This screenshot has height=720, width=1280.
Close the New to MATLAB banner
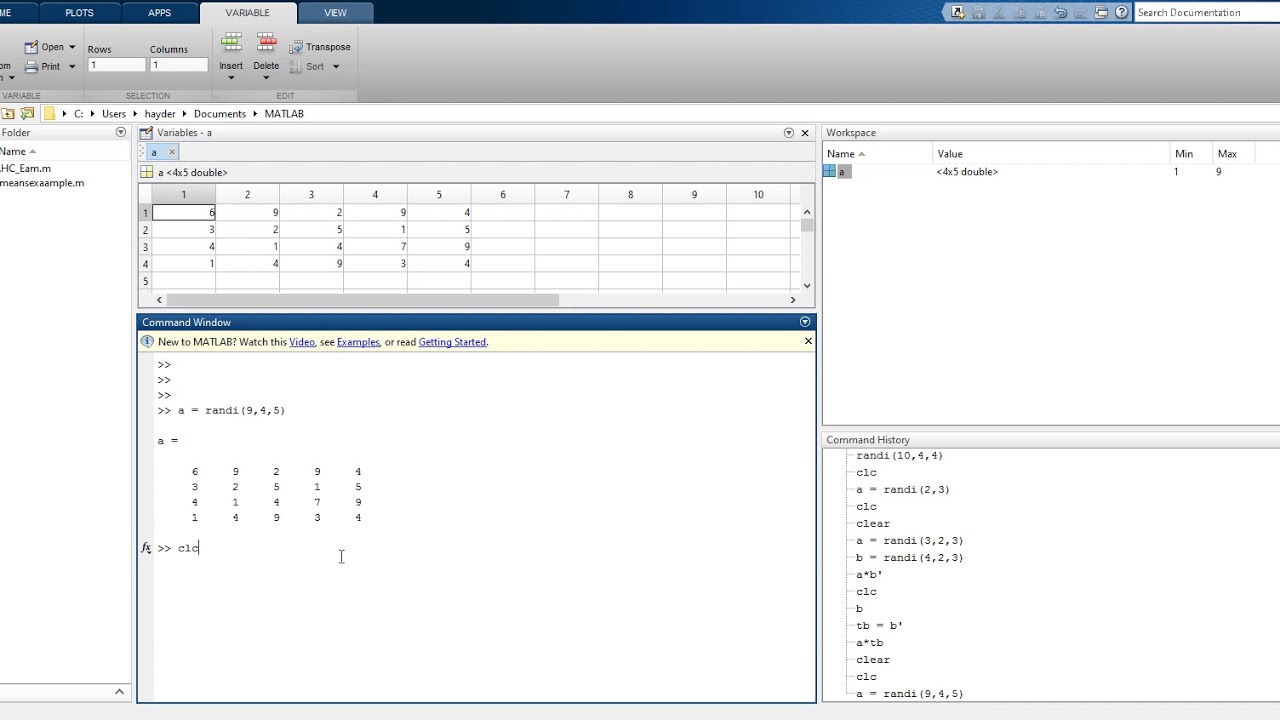[x=808, y=341]
